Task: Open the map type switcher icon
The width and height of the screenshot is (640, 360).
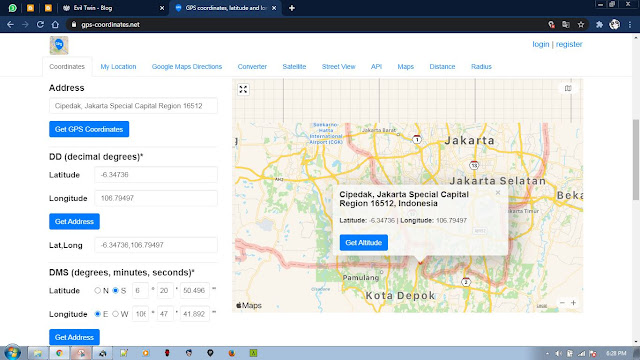Action: [x=568, y=88]
